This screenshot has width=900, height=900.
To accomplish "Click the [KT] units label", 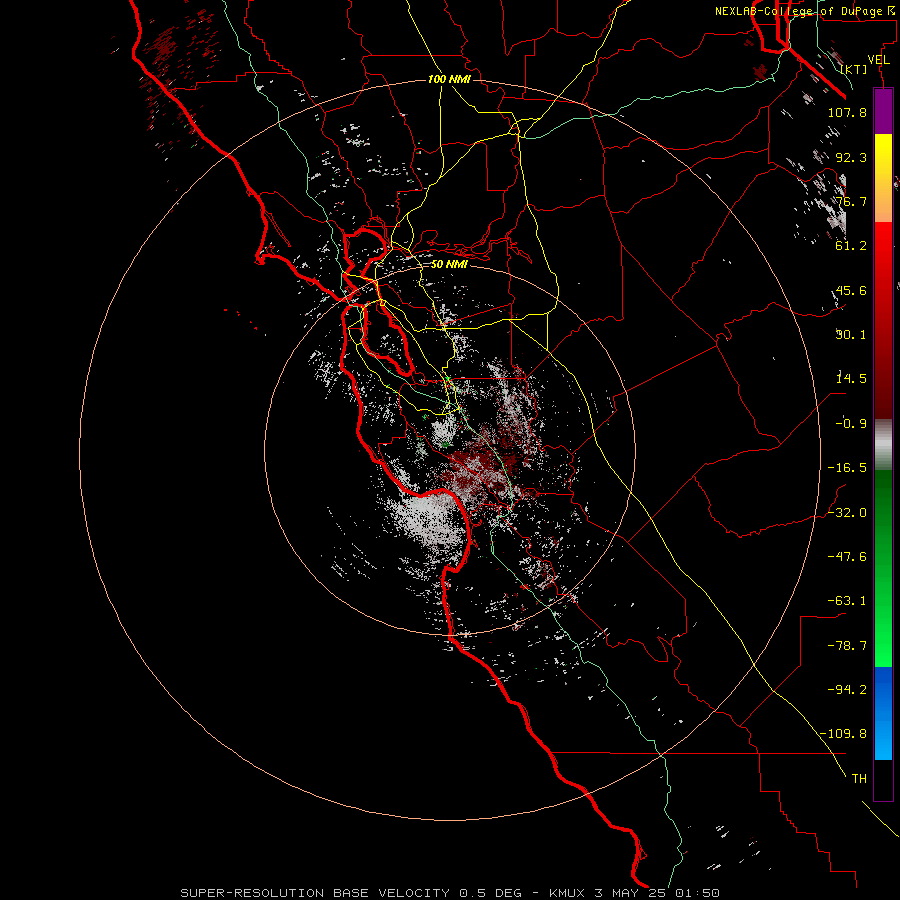I will [x=854, y=69].
